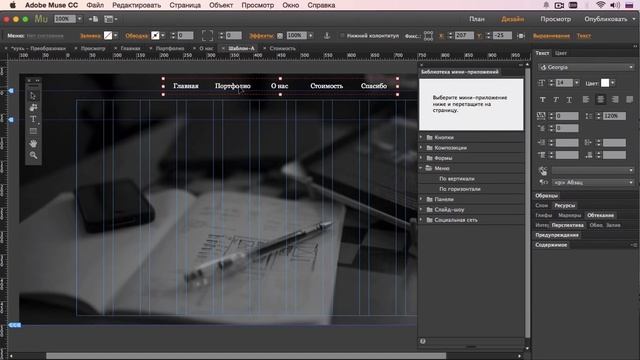Collapse the Меню folder
Screen dimensions: 640x360
click(421, 168)
